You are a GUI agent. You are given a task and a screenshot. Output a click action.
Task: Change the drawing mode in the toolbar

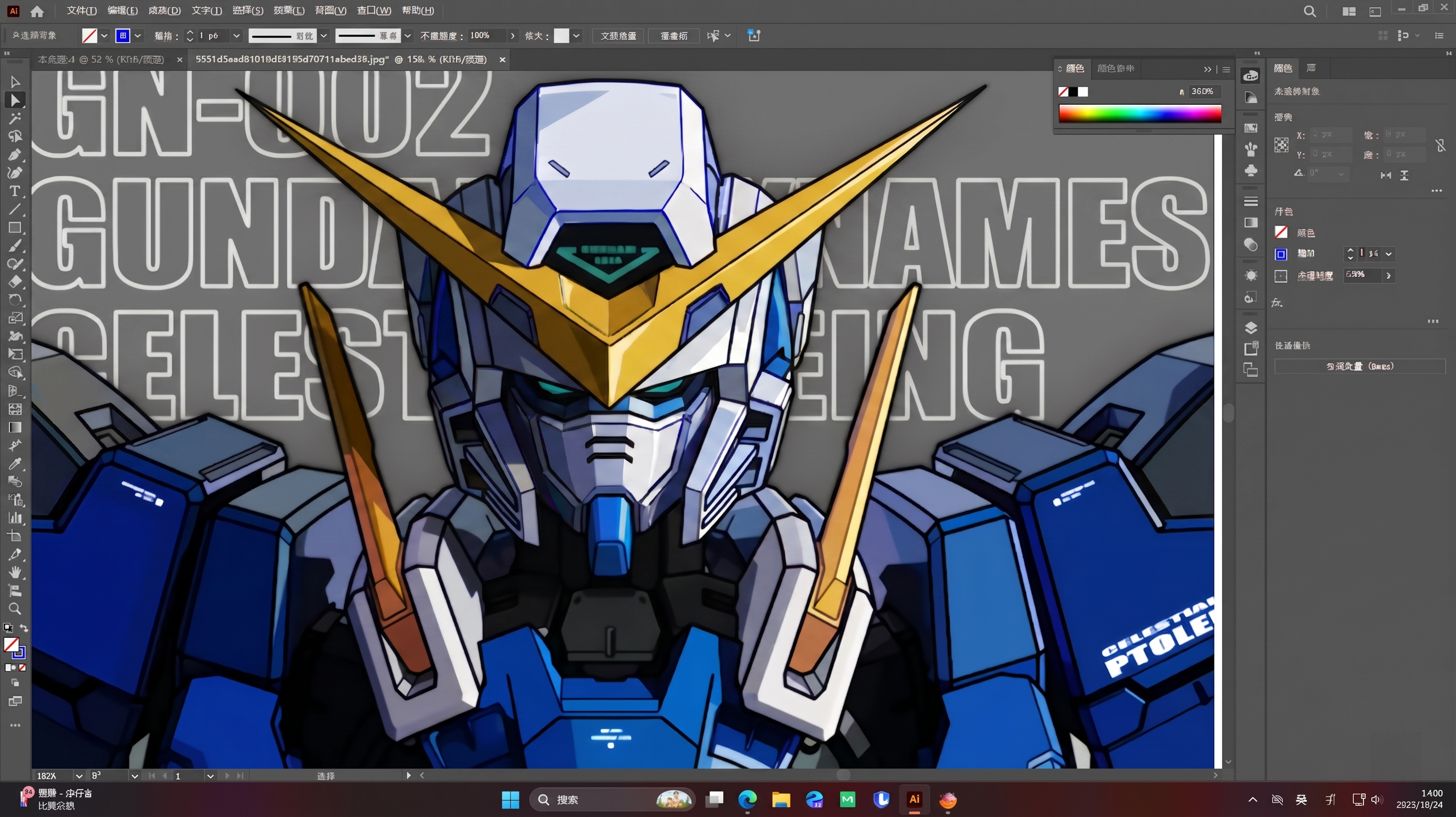tap(15, 683)
